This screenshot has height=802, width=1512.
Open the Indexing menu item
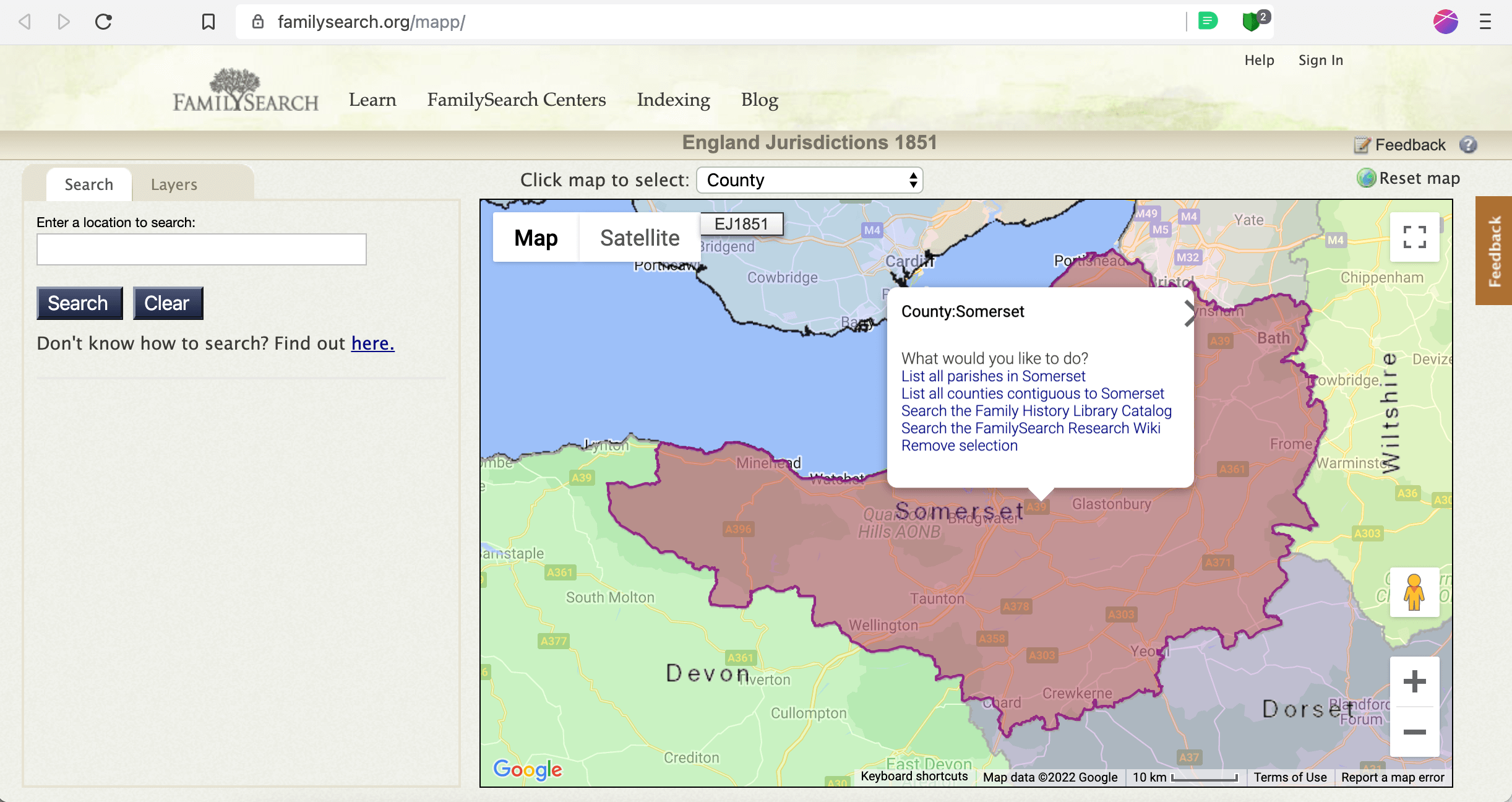click(x=674, y=100)
